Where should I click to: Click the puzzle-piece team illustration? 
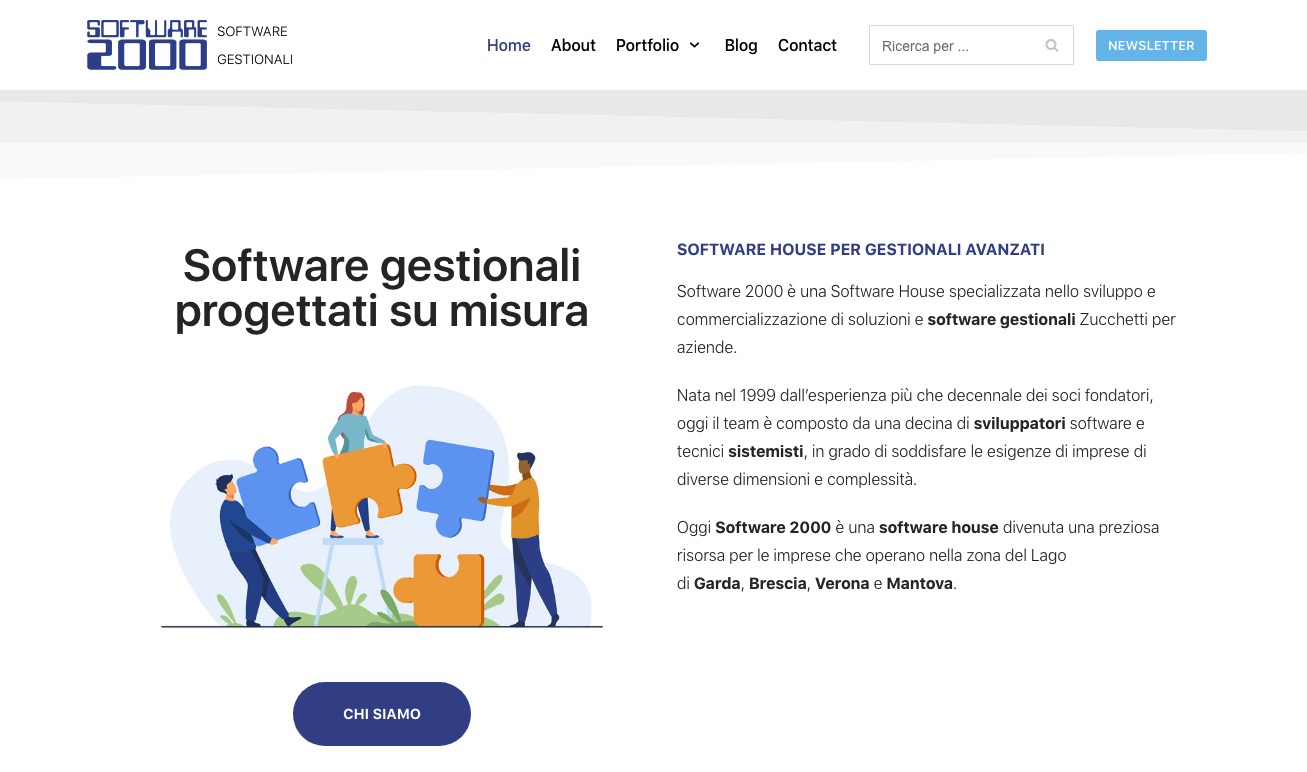(x=382, y=505)
